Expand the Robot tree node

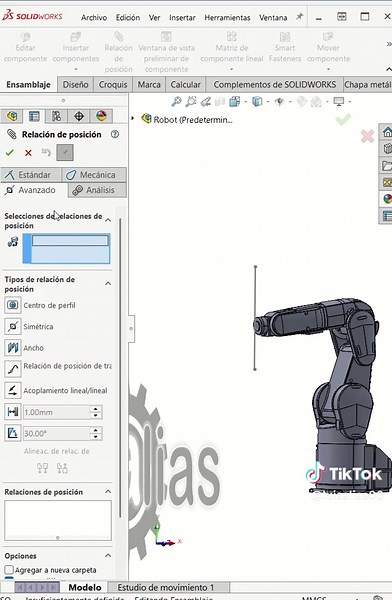133,119
